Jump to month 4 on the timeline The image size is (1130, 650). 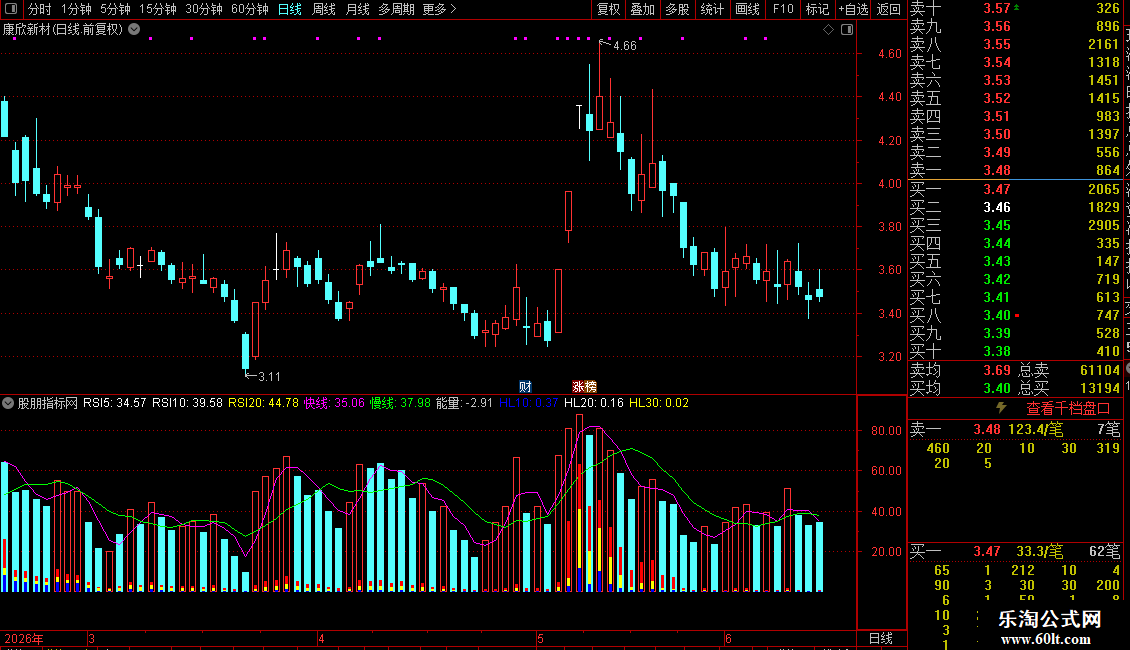tap(321, 638)
